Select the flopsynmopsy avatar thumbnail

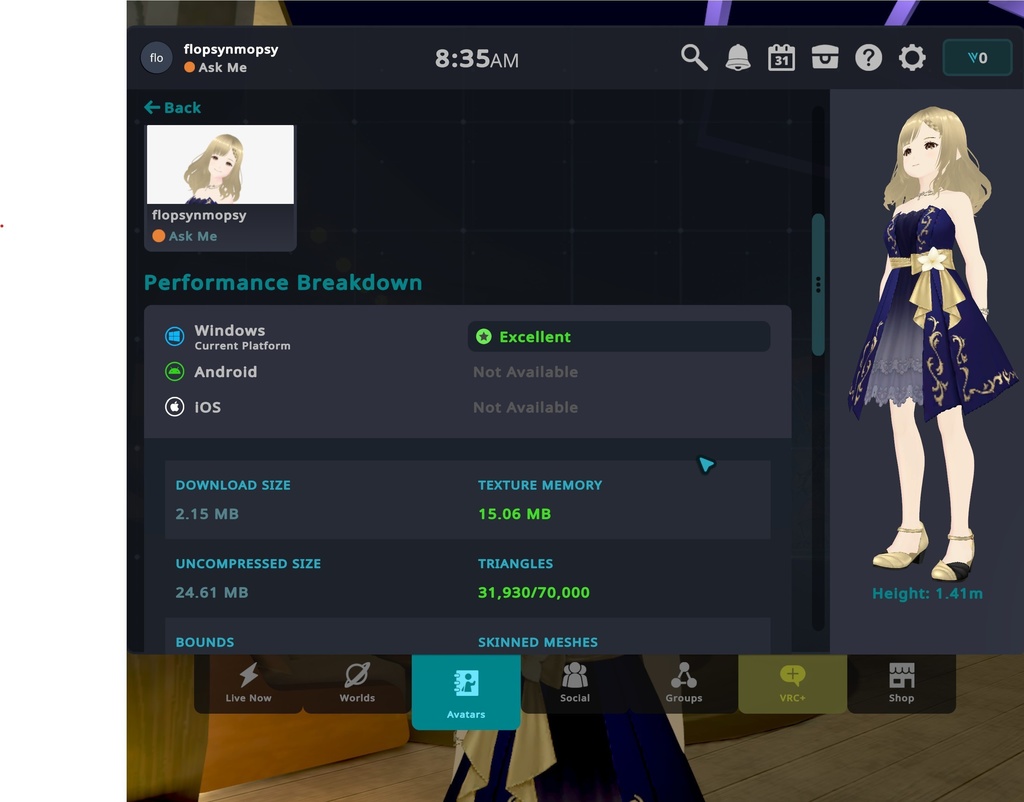click(x=219, y=163)
